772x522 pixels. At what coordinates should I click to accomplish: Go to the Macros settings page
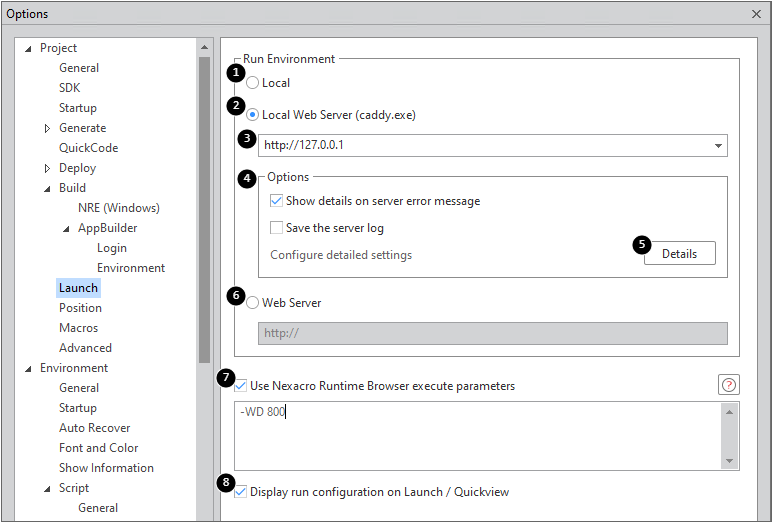point(78,328)
